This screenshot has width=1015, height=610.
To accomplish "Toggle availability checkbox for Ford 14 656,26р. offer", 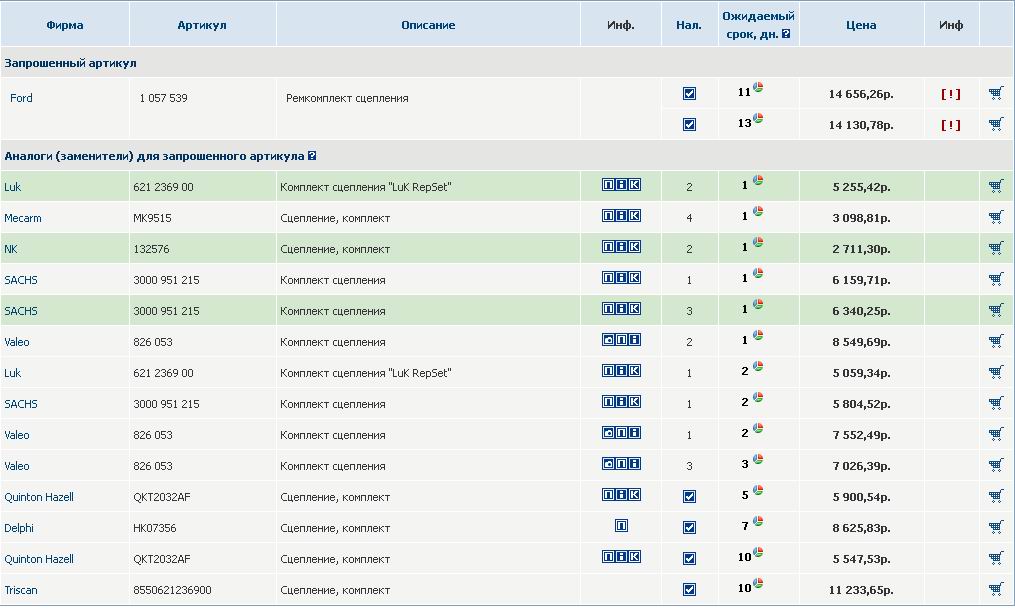I will point(689,94).
